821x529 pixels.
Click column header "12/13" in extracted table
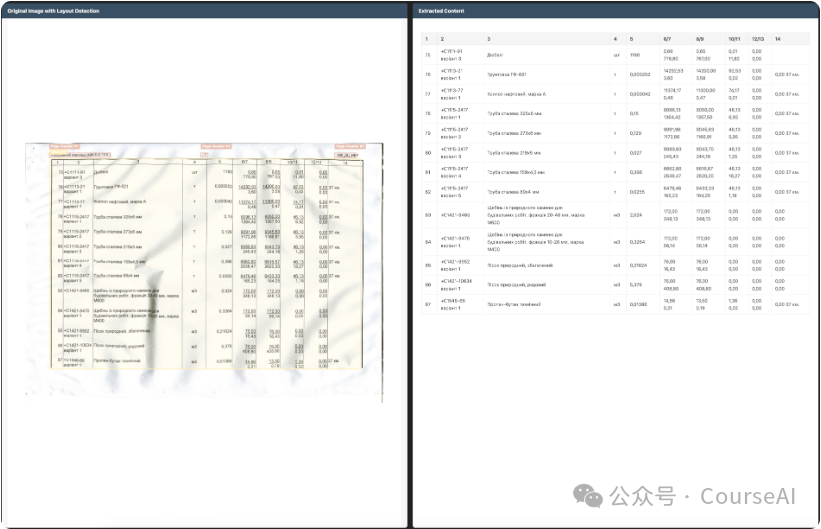click(x=758, y=39)
